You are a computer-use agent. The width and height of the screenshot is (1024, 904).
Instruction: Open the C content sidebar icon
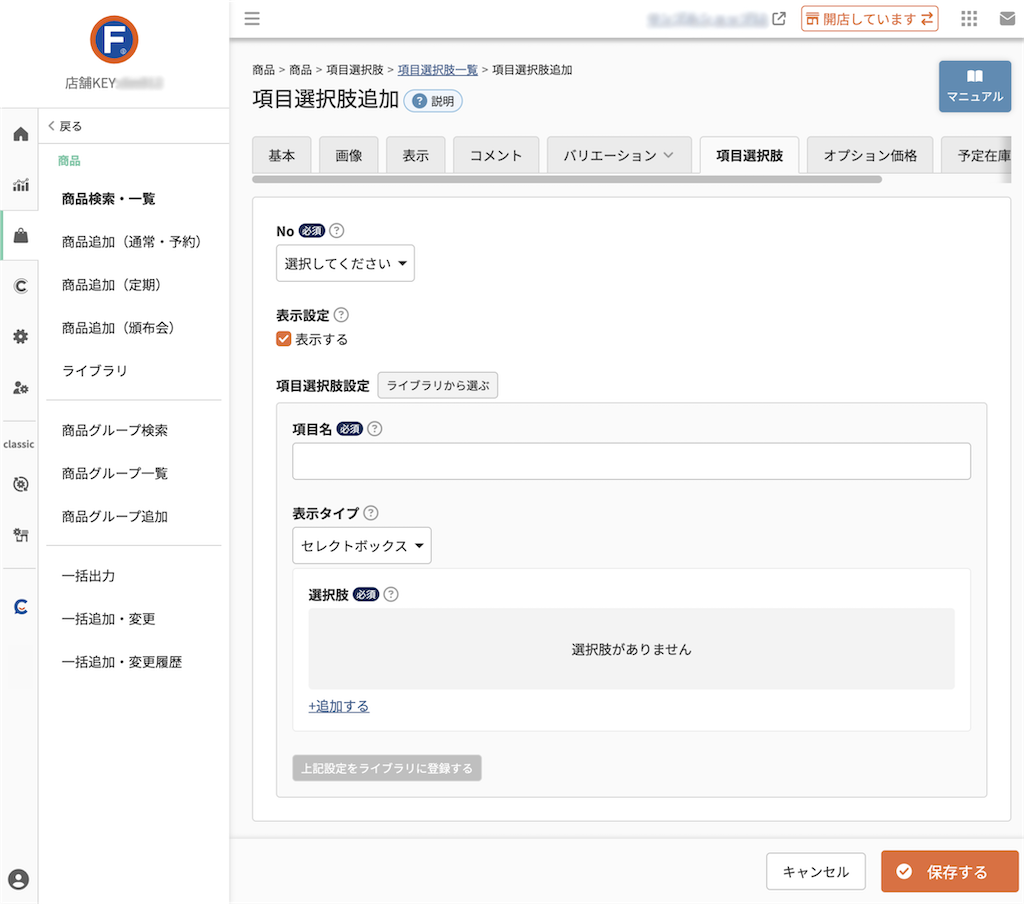(x=21, y=286)
